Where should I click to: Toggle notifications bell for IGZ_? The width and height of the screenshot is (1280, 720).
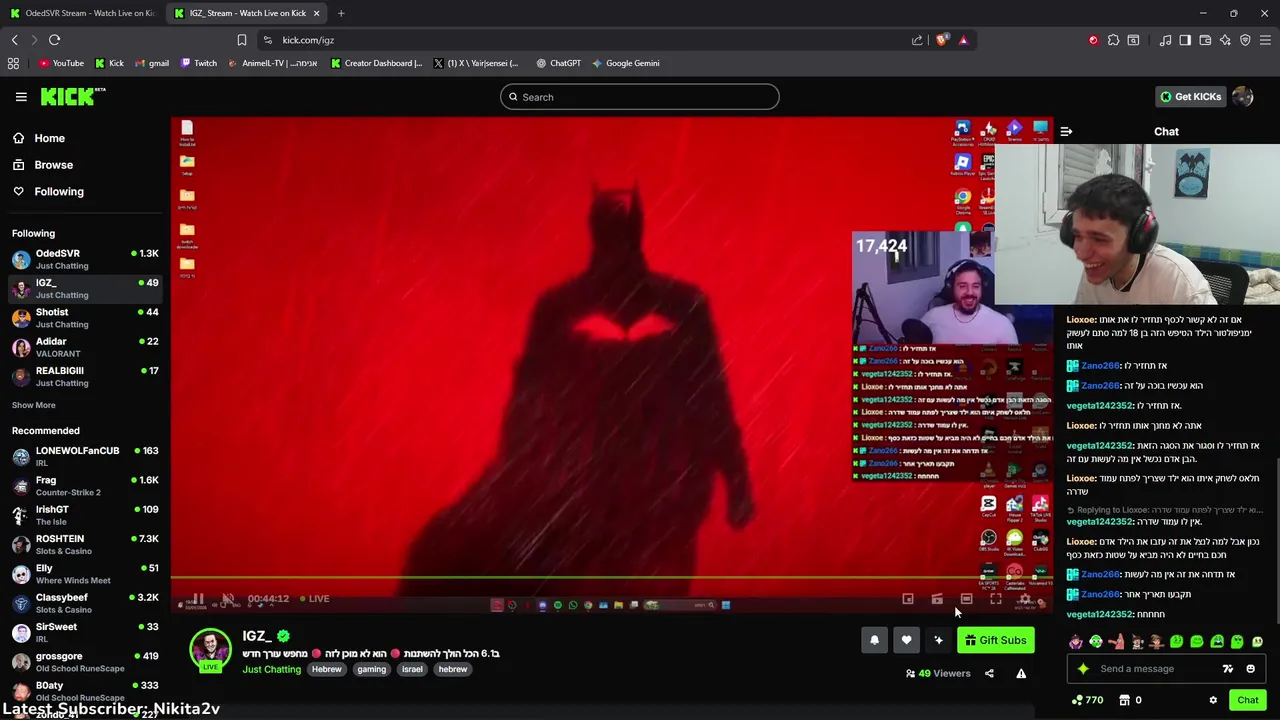coord(874,640)
